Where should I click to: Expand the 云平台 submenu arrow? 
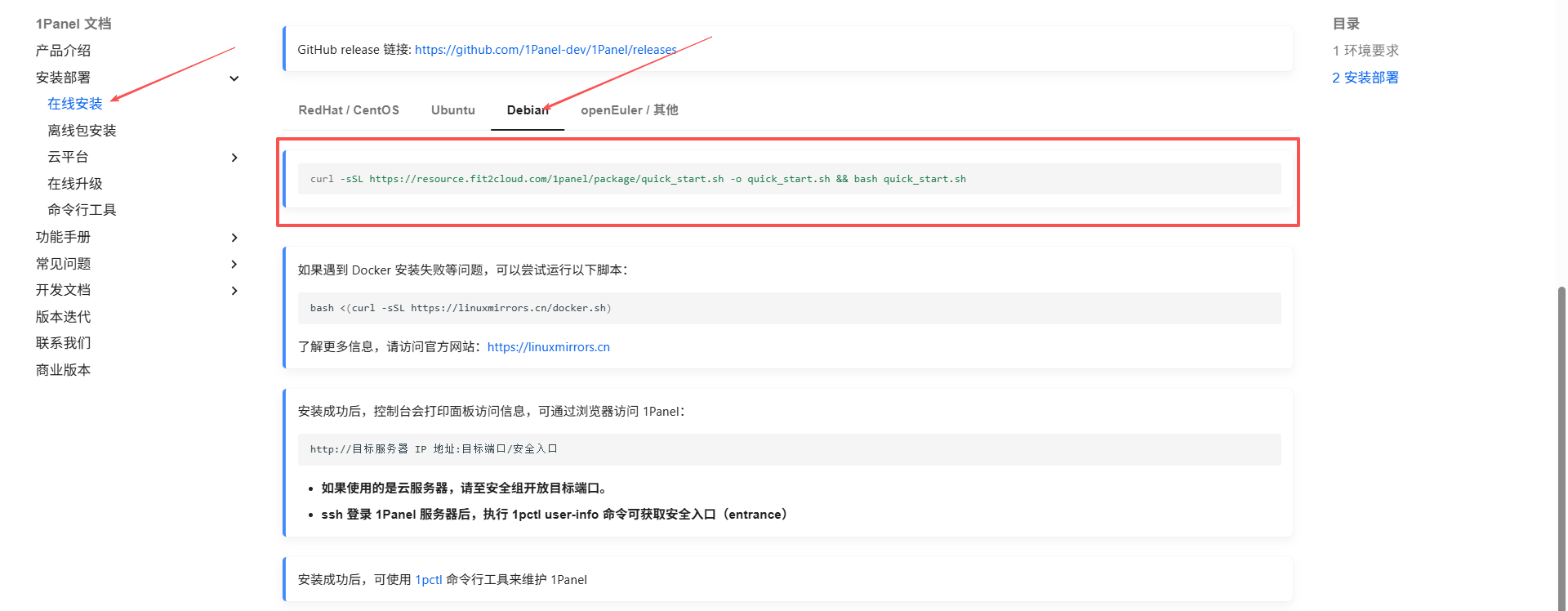pyautogui.click(x=234, y=158)
